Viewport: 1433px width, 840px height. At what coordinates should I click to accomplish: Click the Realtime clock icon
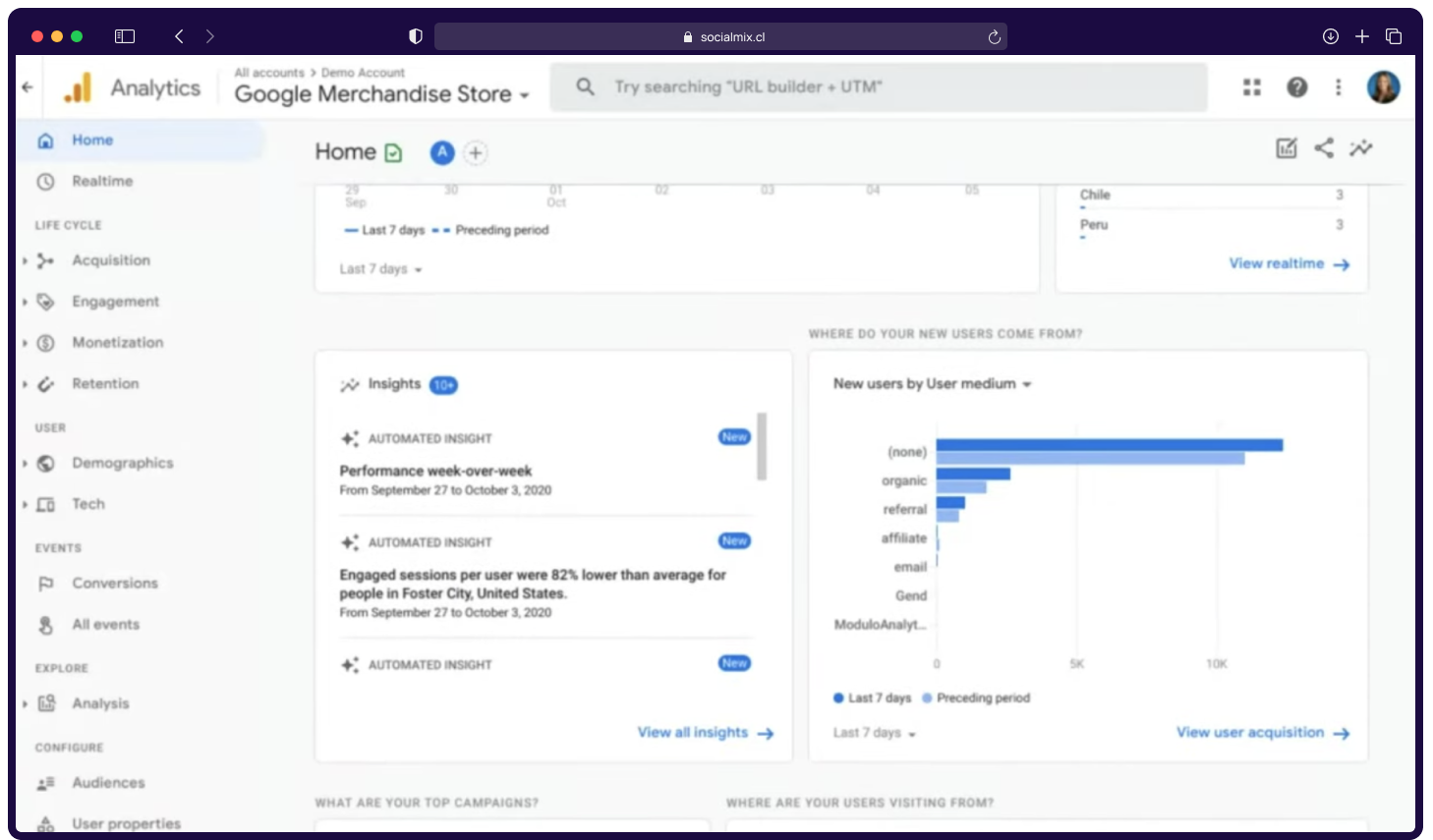click(45, 182)
